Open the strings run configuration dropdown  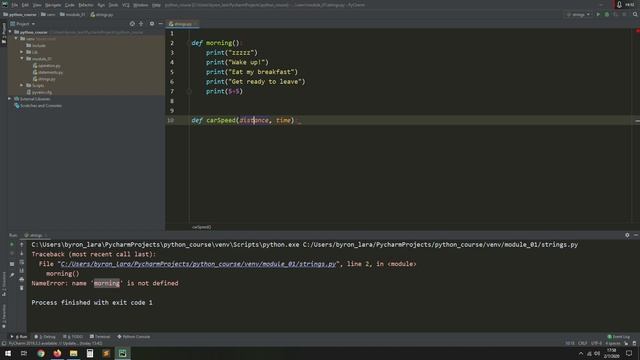point(578,14)
